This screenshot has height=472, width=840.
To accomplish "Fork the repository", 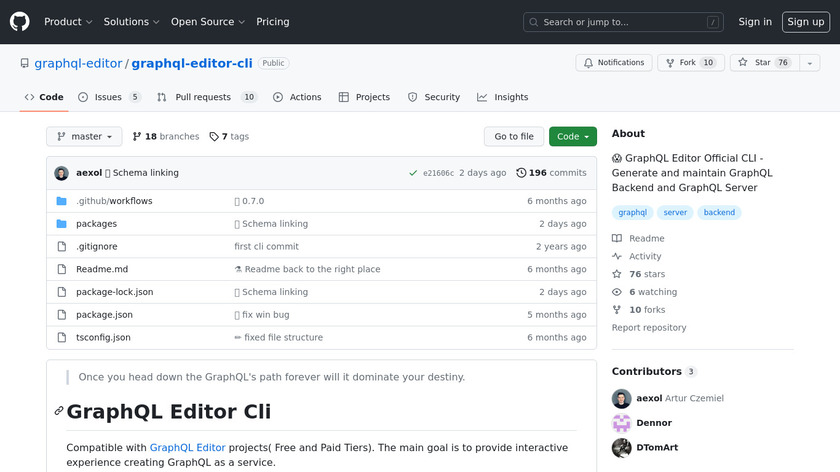I will (691, 63).
